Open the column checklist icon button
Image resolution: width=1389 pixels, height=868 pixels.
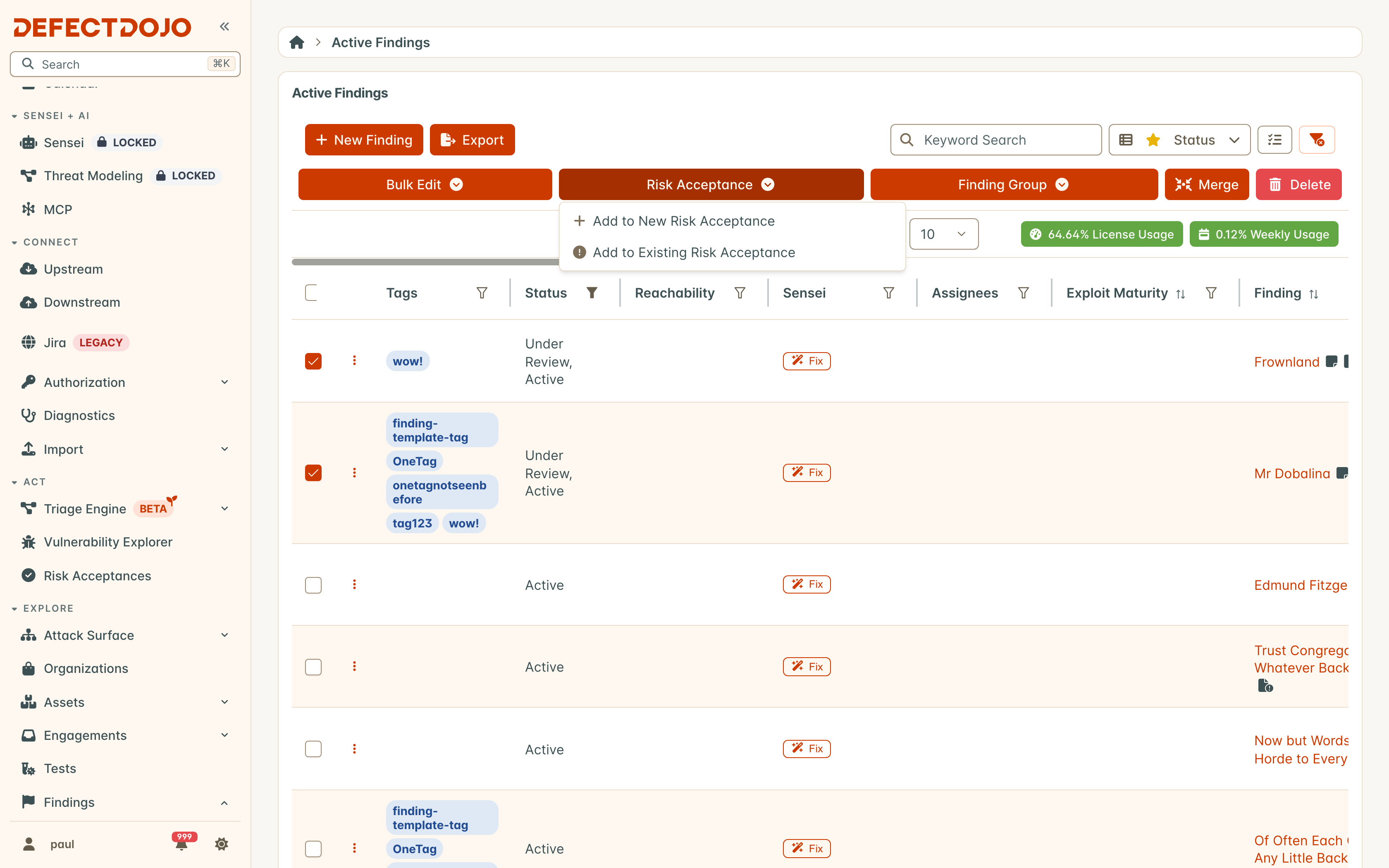pos(1274,140)
